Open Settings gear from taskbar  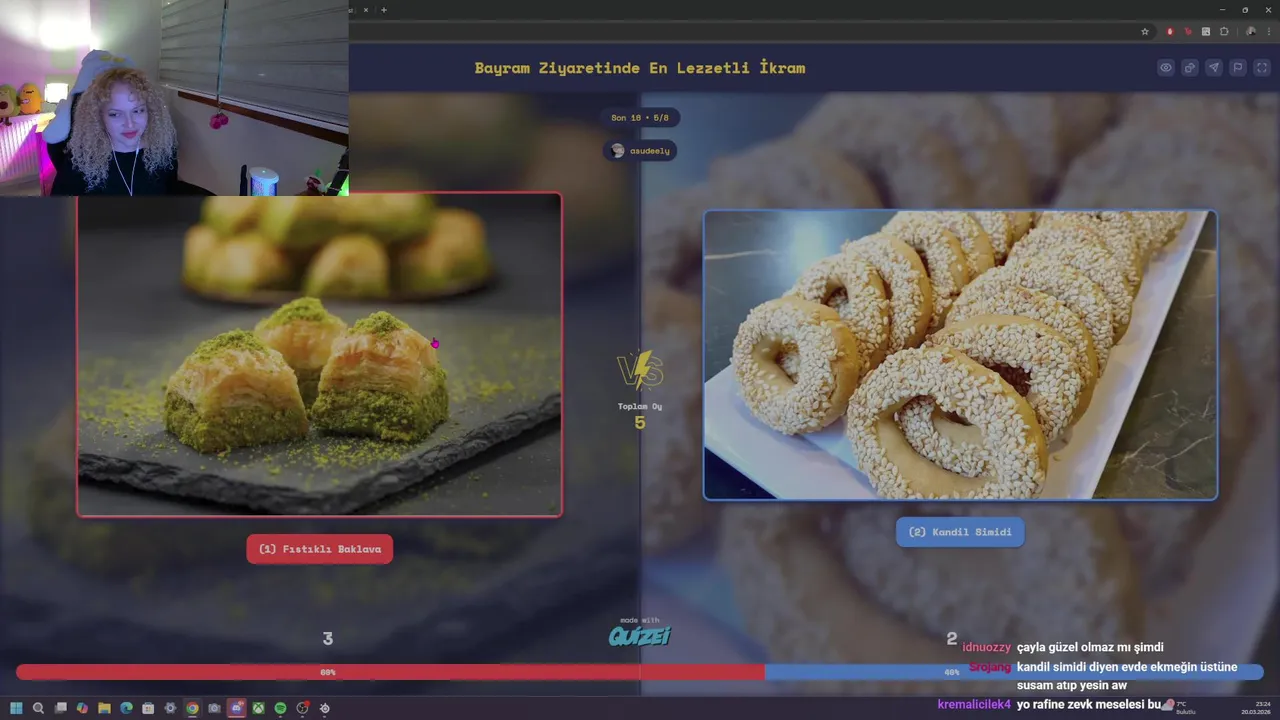170,708
